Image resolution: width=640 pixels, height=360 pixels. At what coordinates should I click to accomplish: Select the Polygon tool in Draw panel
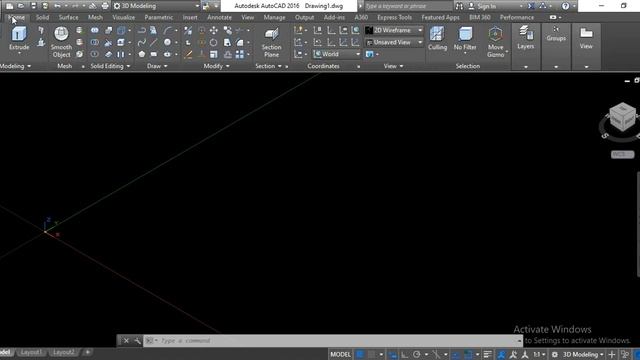142,54
